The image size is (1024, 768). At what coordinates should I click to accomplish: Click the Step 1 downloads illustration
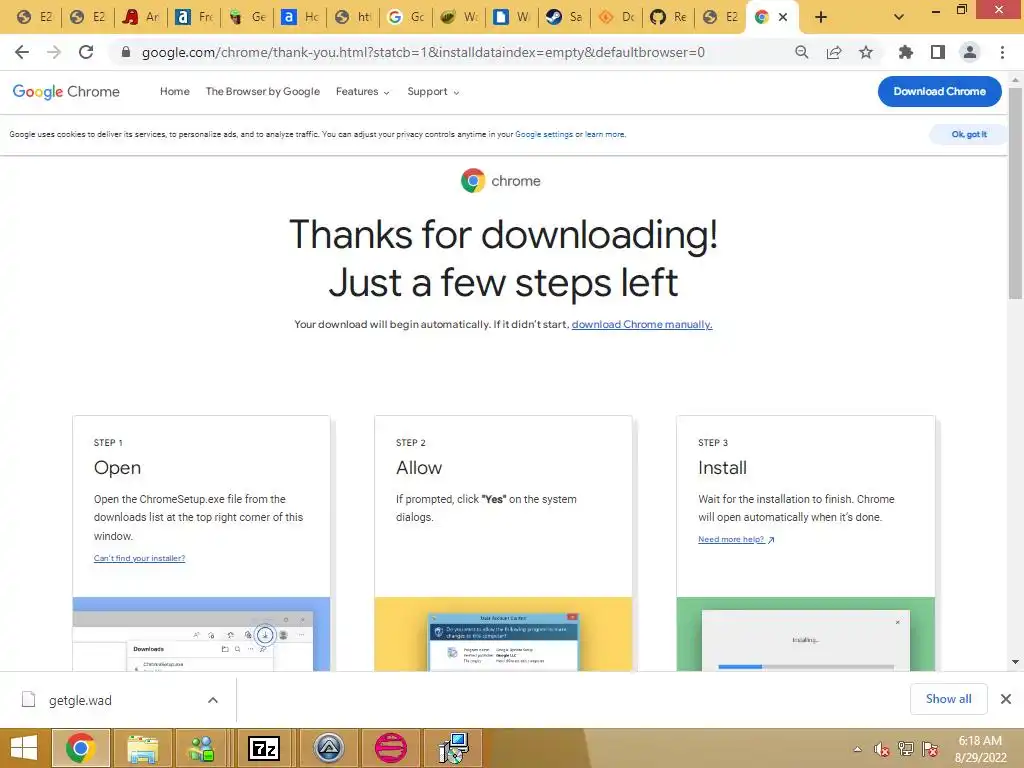click(201, 634)
